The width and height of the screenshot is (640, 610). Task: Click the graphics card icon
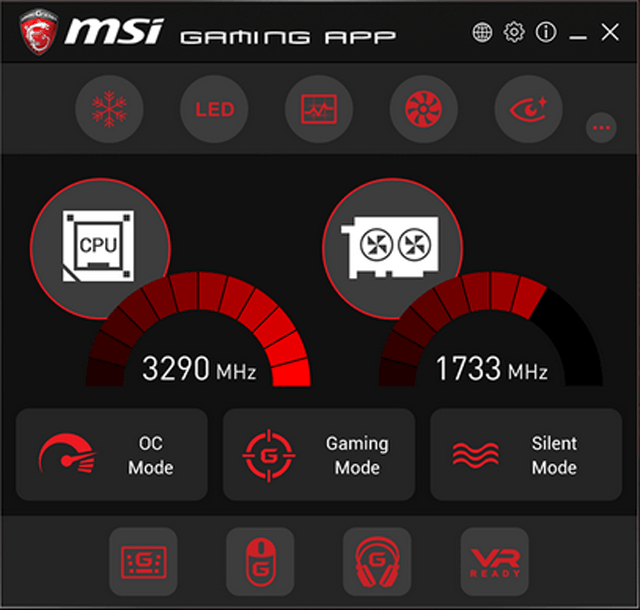pyautogui.click(x=390, y=247)
